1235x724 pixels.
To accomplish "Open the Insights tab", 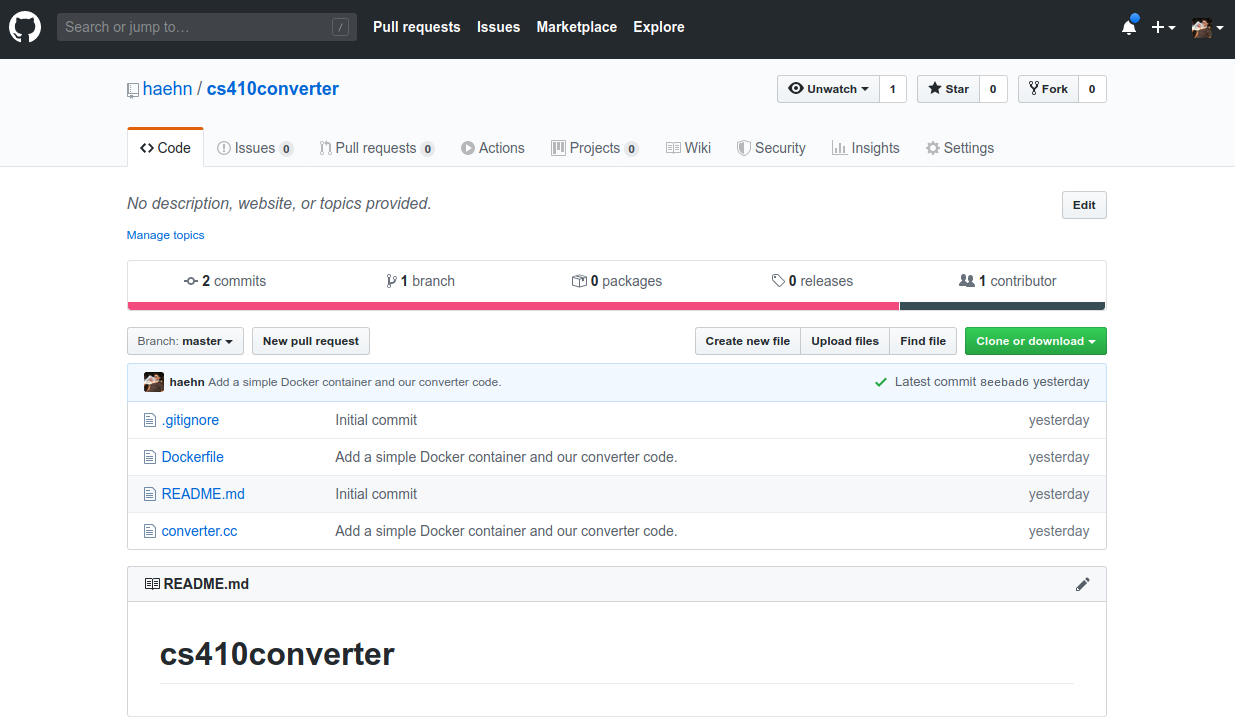I will (866, 148).
